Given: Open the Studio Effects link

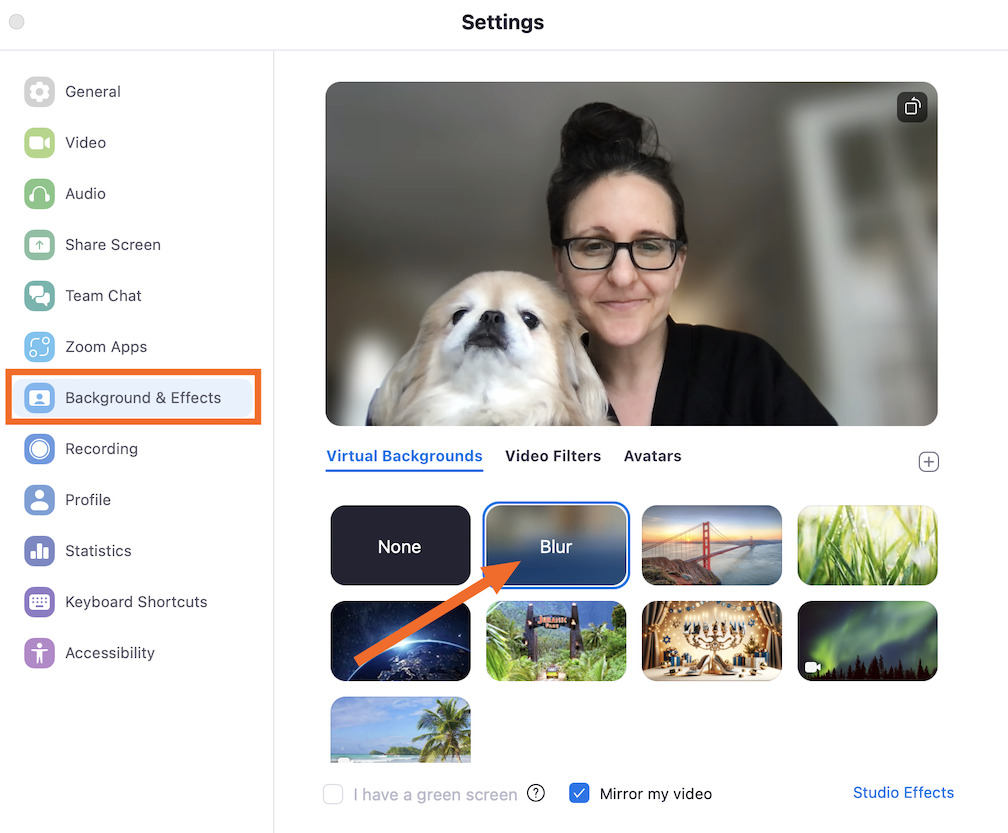Looking at the screenshot, I should click(902, 792).
